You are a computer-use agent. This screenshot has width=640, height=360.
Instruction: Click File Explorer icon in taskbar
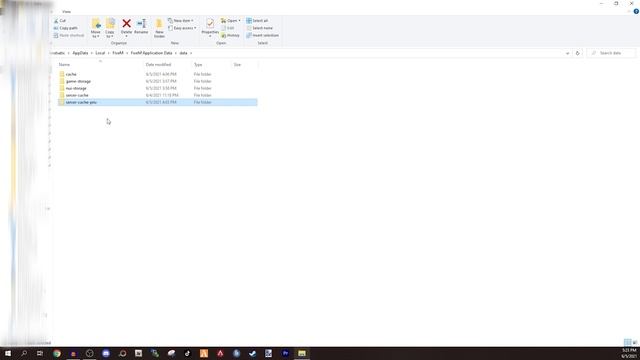point(302,353)
